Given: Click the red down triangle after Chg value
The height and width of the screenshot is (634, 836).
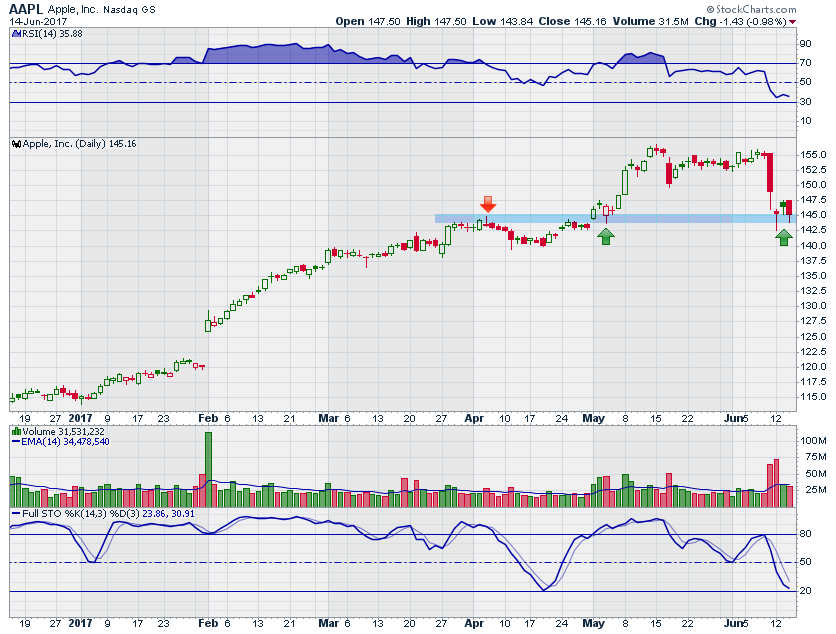Looking at the screenshot, I should [x=793, y=22].
